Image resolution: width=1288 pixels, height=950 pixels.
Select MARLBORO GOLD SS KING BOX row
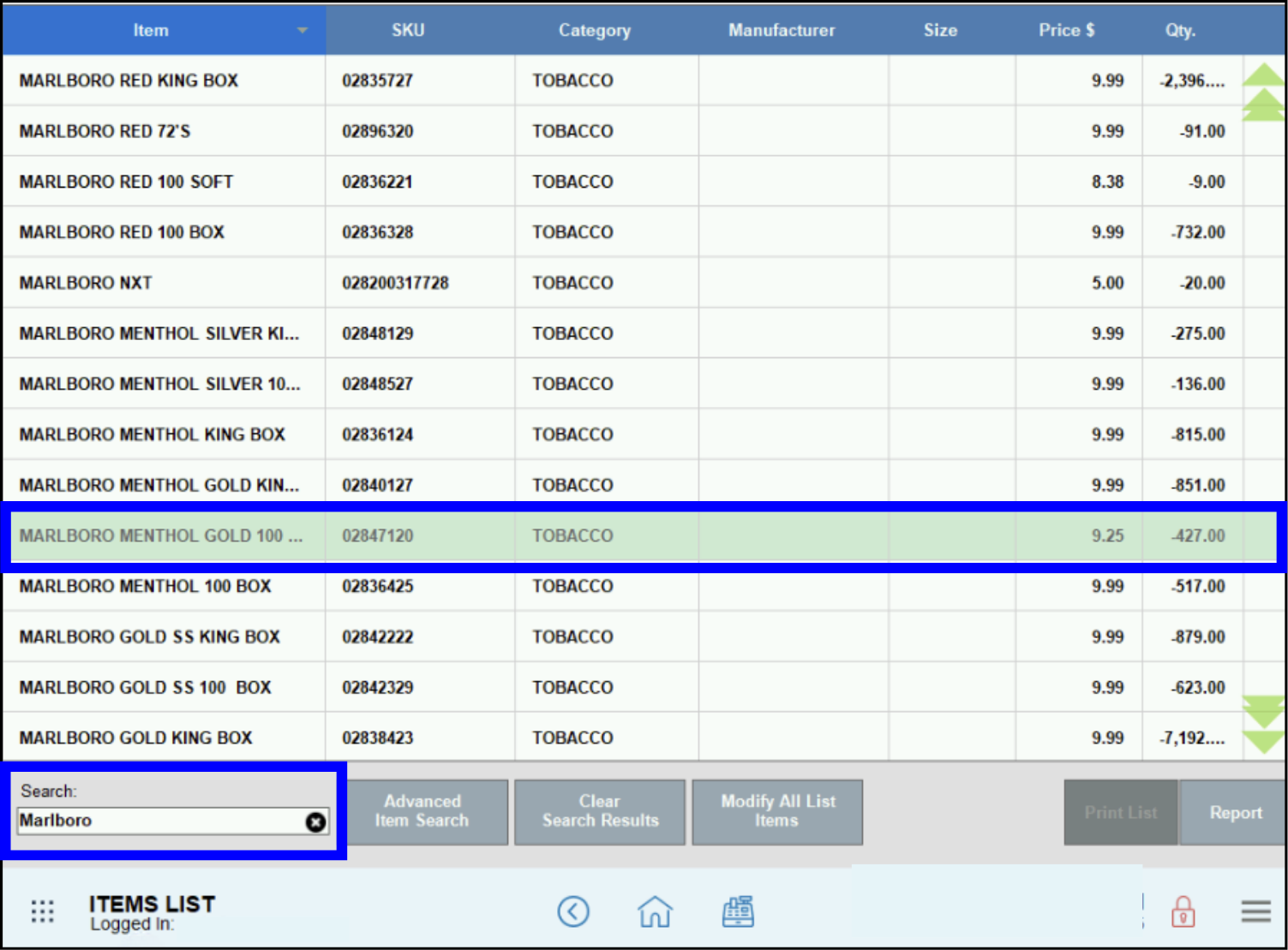(x=623, y=636)
